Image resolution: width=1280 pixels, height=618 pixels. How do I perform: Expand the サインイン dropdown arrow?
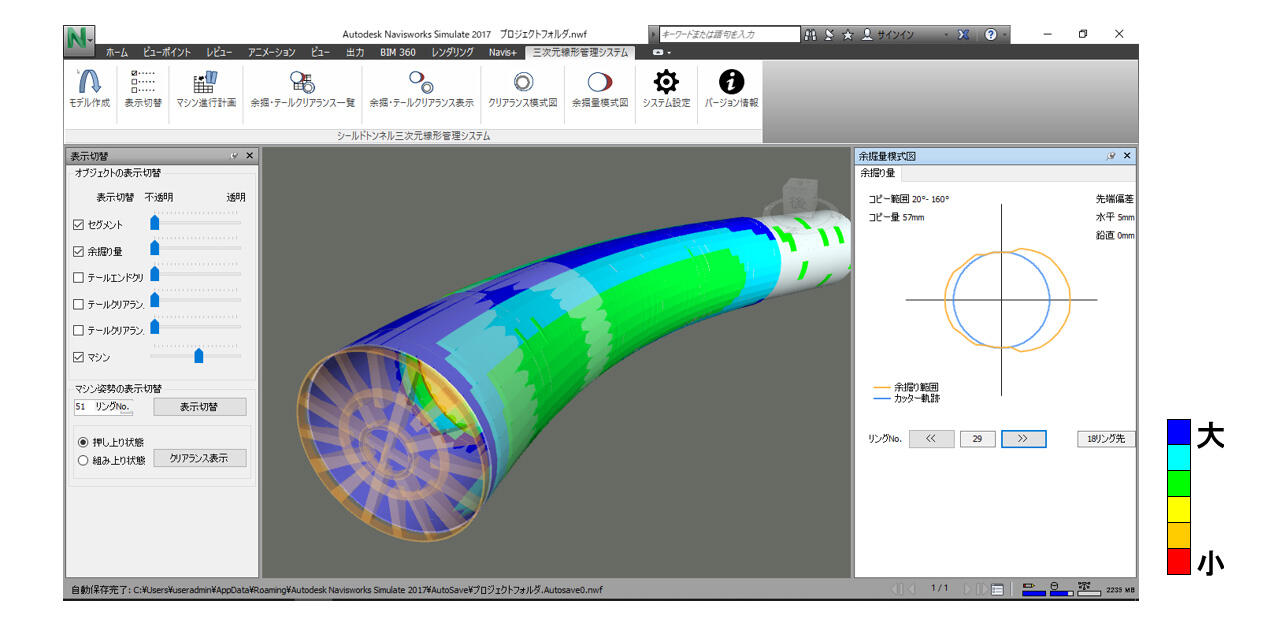click(x=945, y=35)
